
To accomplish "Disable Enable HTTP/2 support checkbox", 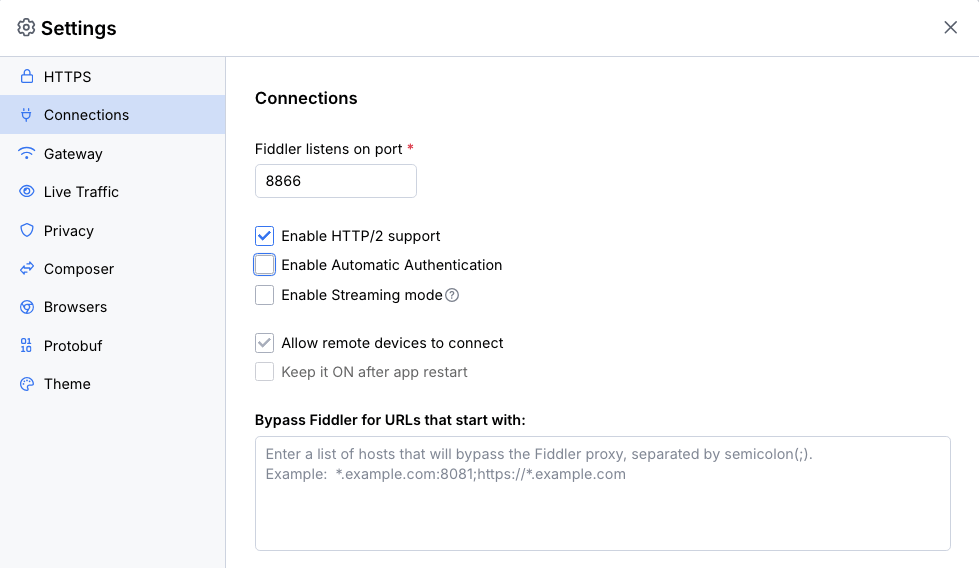I will click(264, 236).
